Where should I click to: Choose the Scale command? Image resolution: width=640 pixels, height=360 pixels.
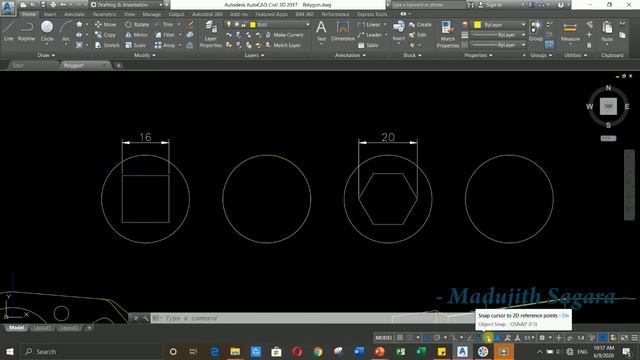click(x=136, y=45)
